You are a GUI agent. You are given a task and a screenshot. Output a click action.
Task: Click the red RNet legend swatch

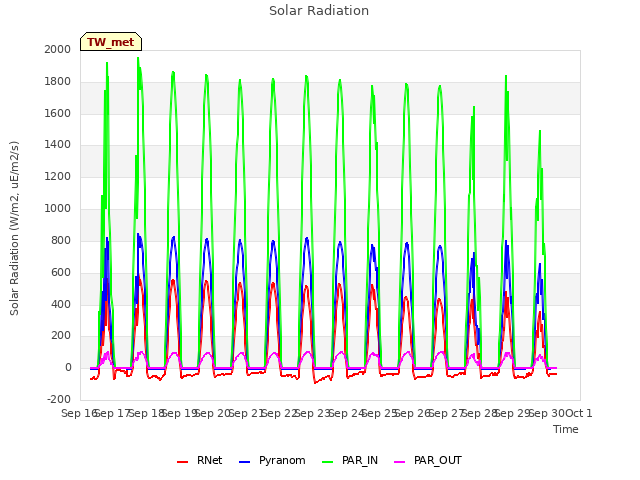coord(182,462)
